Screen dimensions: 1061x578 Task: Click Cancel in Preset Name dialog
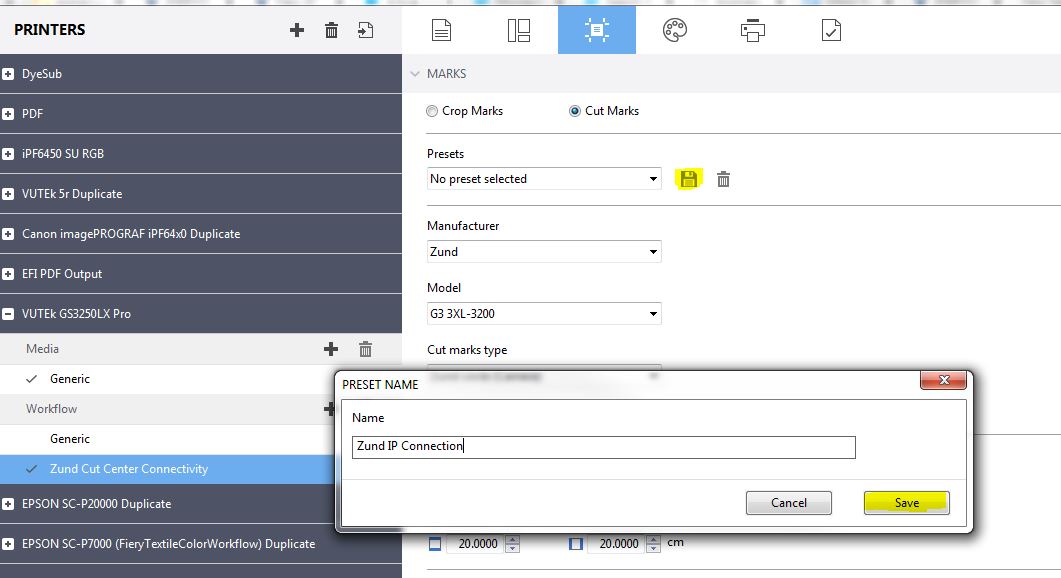[x=788, y=503]
